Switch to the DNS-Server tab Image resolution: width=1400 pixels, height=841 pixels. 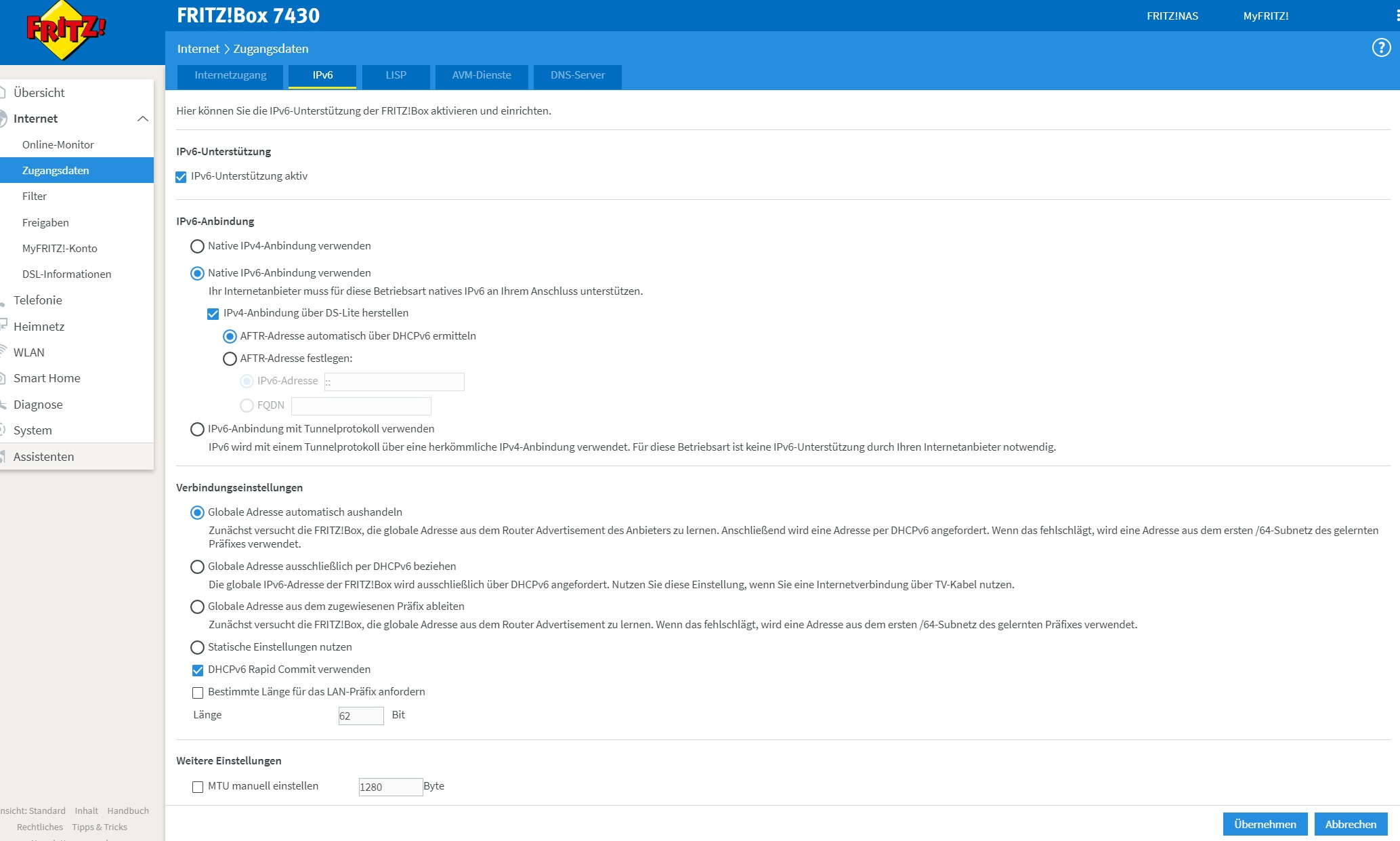(x=577, y=75)
